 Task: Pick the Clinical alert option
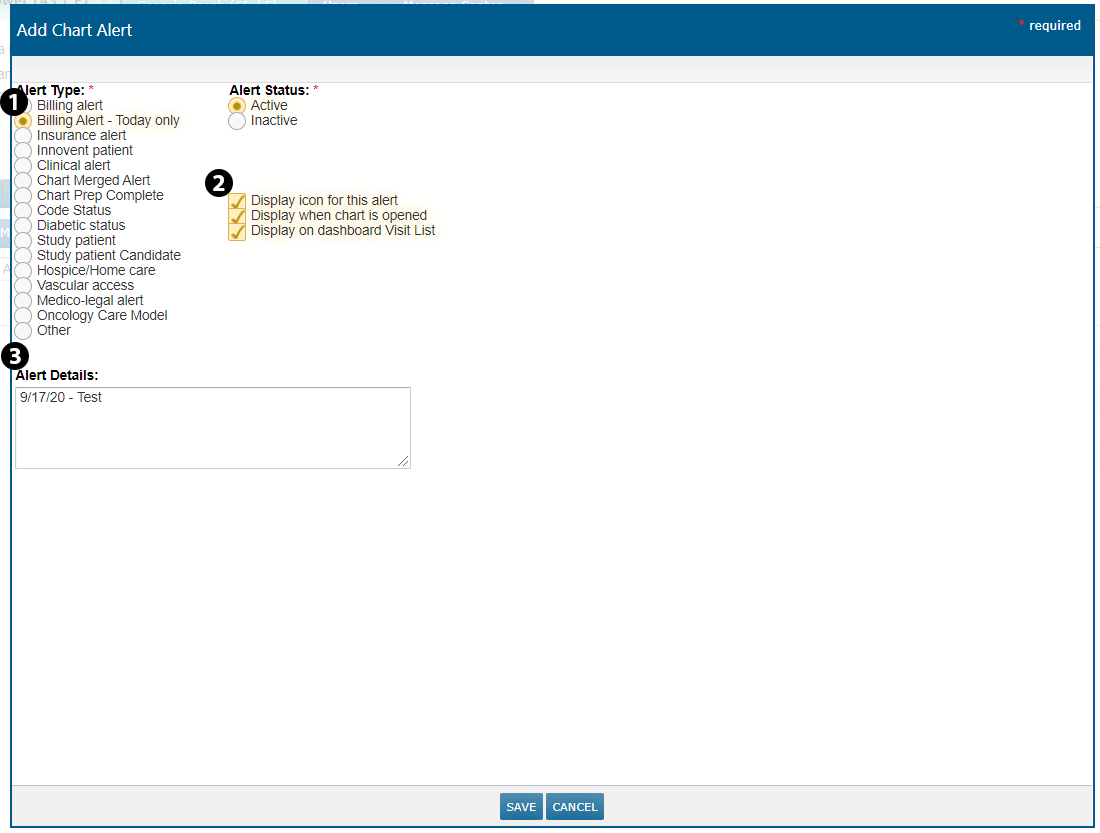coord(23,166)
